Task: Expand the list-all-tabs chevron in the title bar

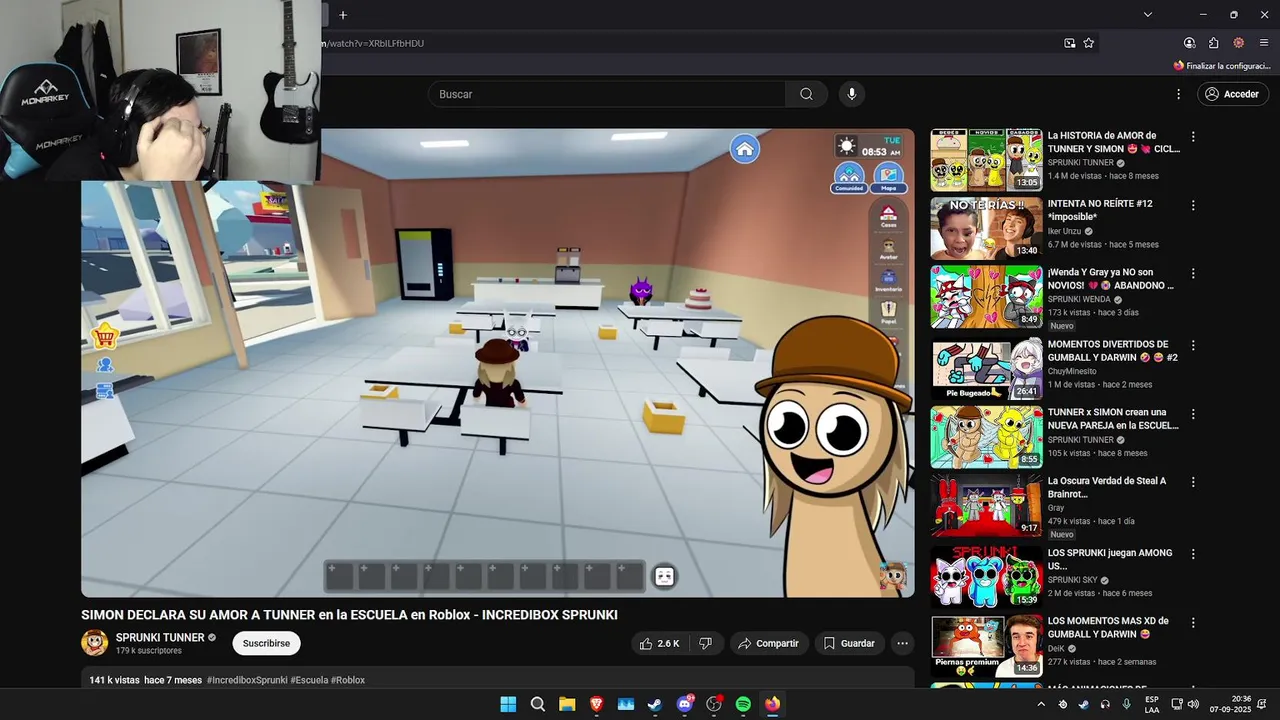Action: [x=1148, y=15]
